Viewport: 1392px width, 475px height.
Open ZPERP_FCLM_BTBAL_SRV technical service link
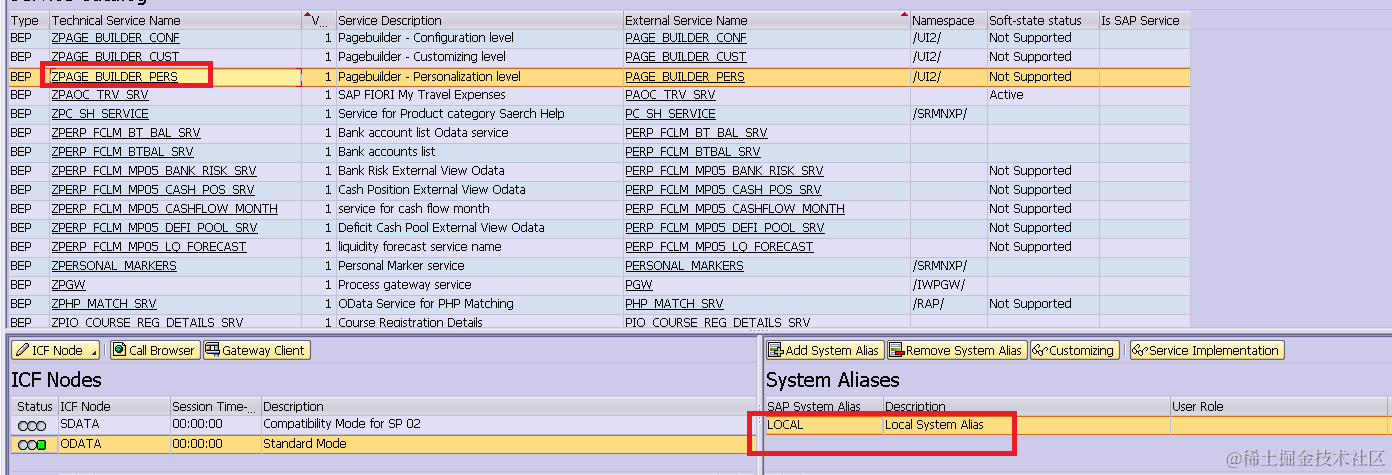click(122, 152)
